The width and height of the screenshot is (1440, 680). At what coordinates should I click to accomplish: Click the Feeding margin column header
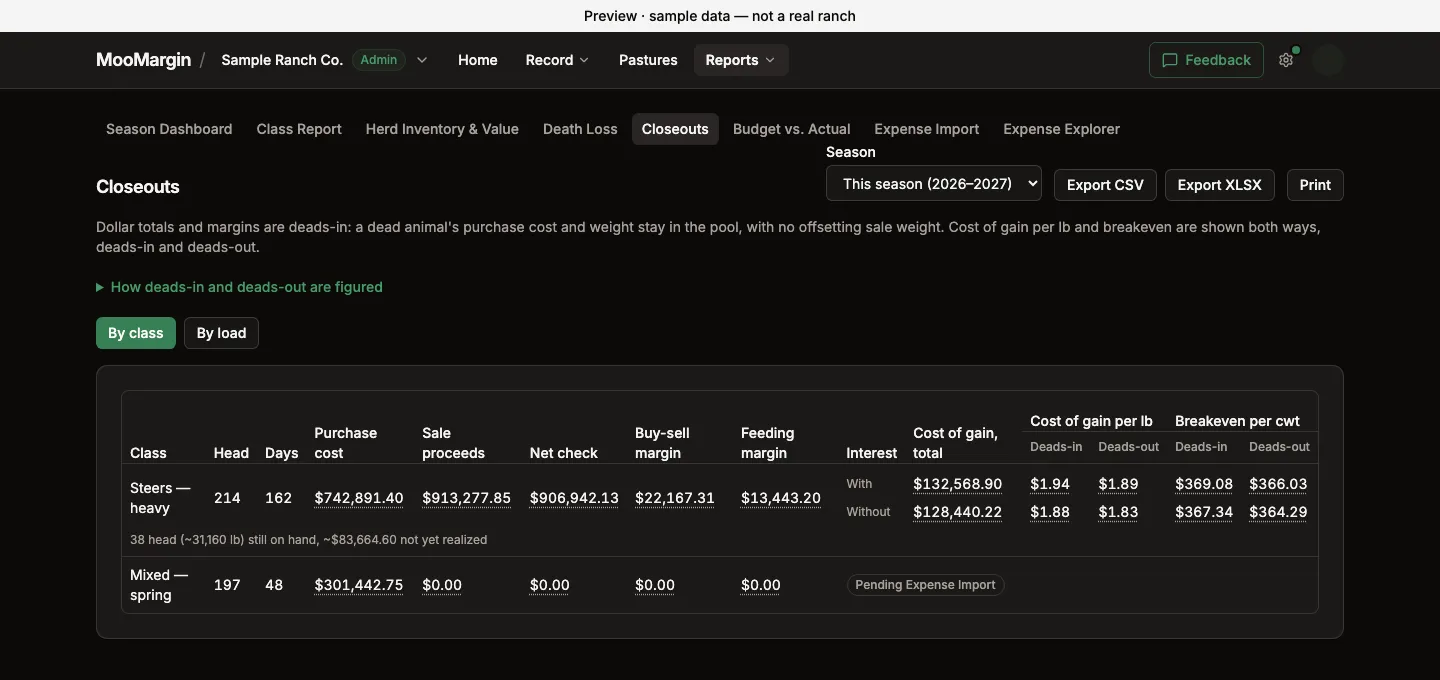[768, 443]
